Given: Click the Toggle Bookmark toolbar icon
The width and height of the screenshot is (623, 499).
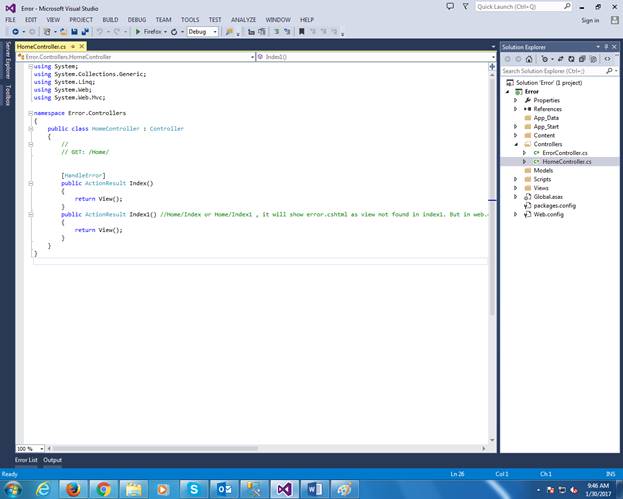Looking at the screenshot, I should tap(301, 31).
